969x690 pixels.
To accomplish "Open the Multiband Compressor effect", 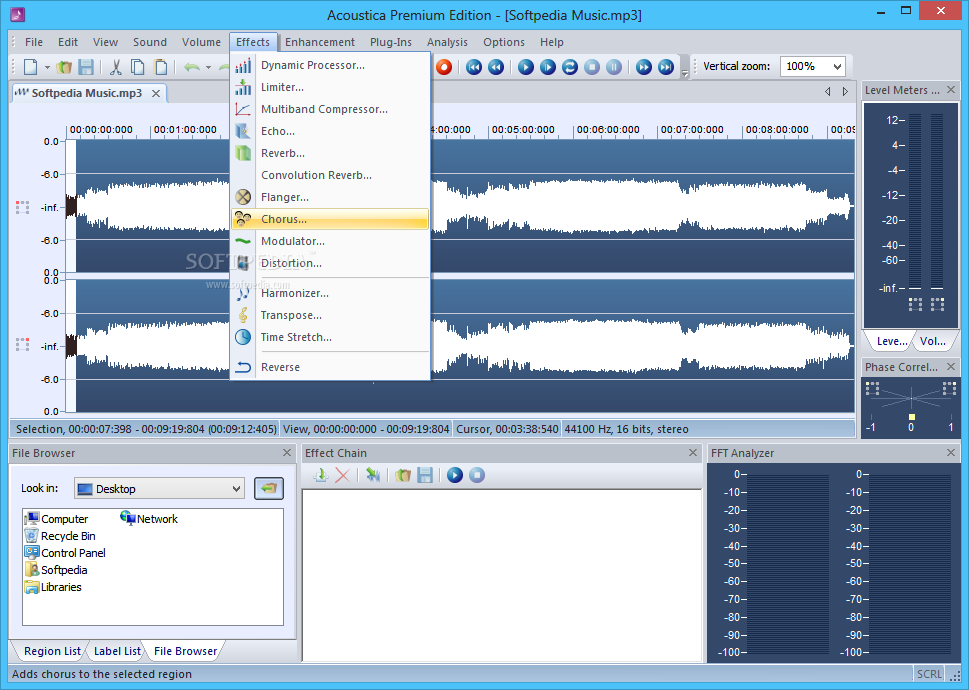I will pyautogui.click(x=330, y=109).
